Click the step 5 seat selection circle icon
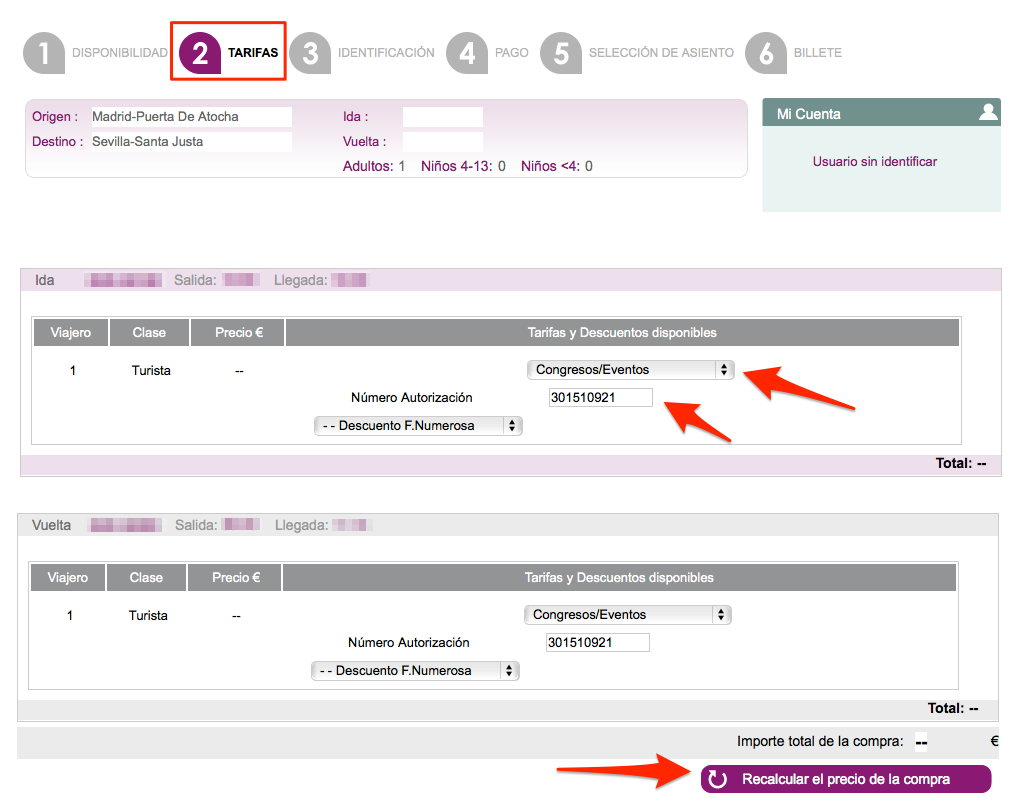The height and width of the screenshot is (805, 1020). coord(561,53)
